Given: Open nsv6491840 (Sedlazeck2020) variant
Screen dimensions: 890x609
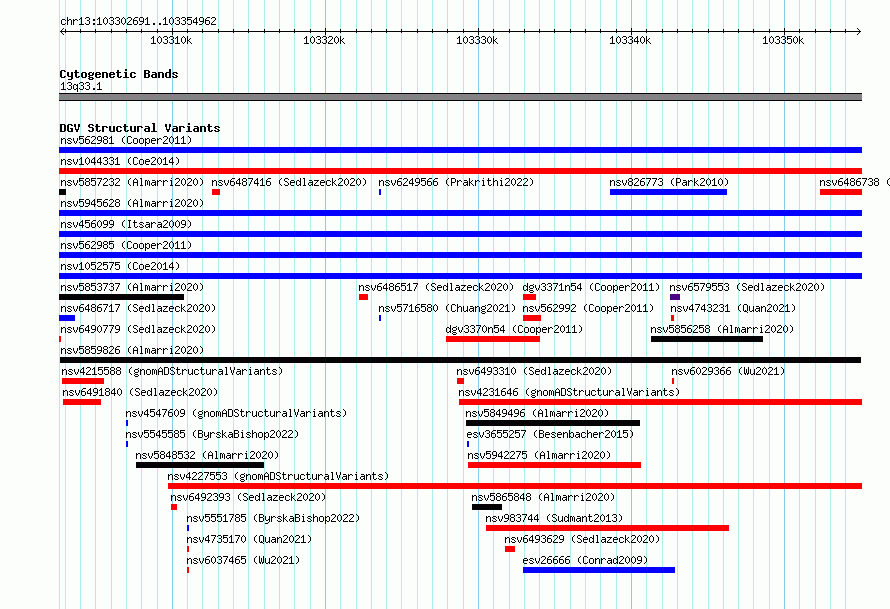Looking at the screenshot, I should tap(140, 392).
